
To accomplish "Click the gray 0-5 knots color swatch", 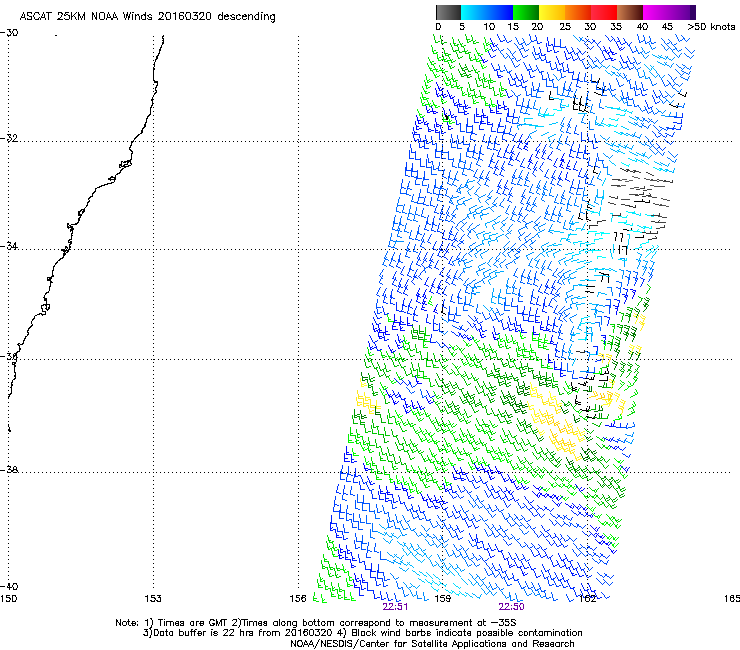I will [448, 12].
